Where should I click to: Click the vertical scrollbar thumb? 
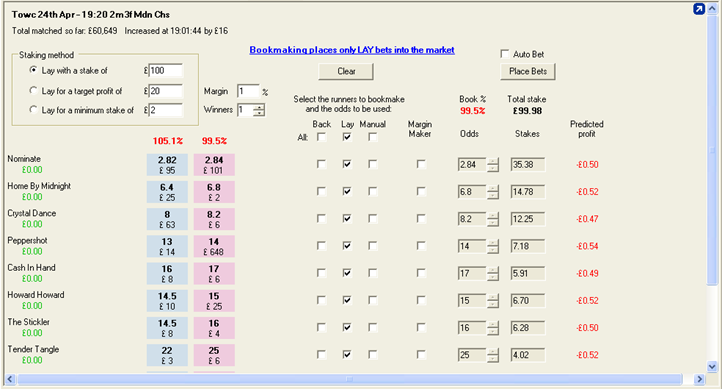coord(712,150)
